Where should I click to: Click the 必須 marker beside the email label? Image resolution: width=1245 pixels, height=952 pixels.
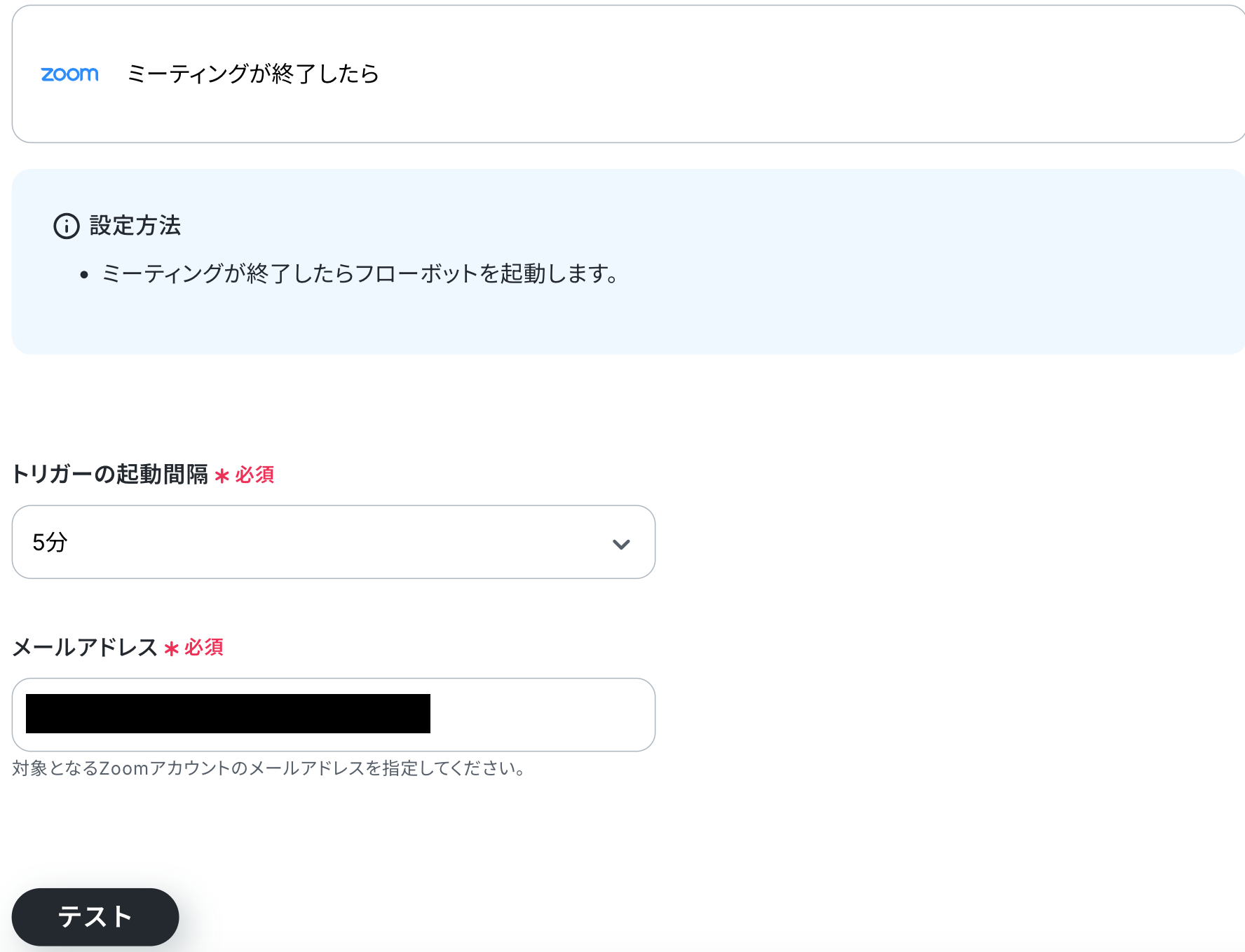click(204, 647)
